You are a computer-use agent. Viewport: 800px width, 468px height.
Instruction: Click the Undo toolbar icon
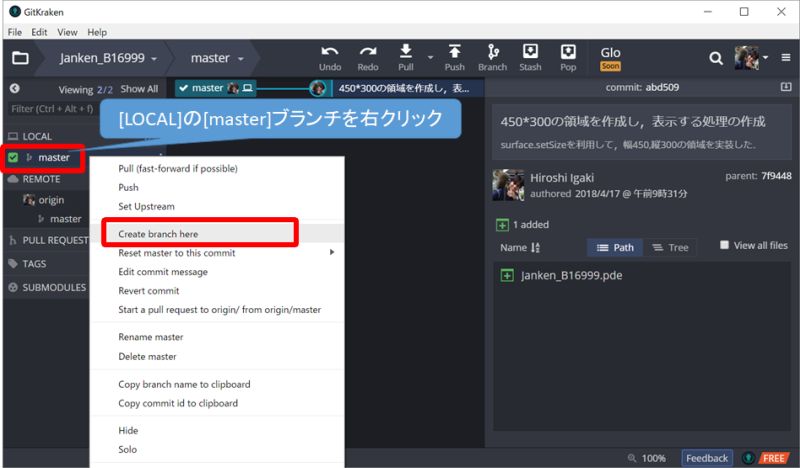point(330,52)
